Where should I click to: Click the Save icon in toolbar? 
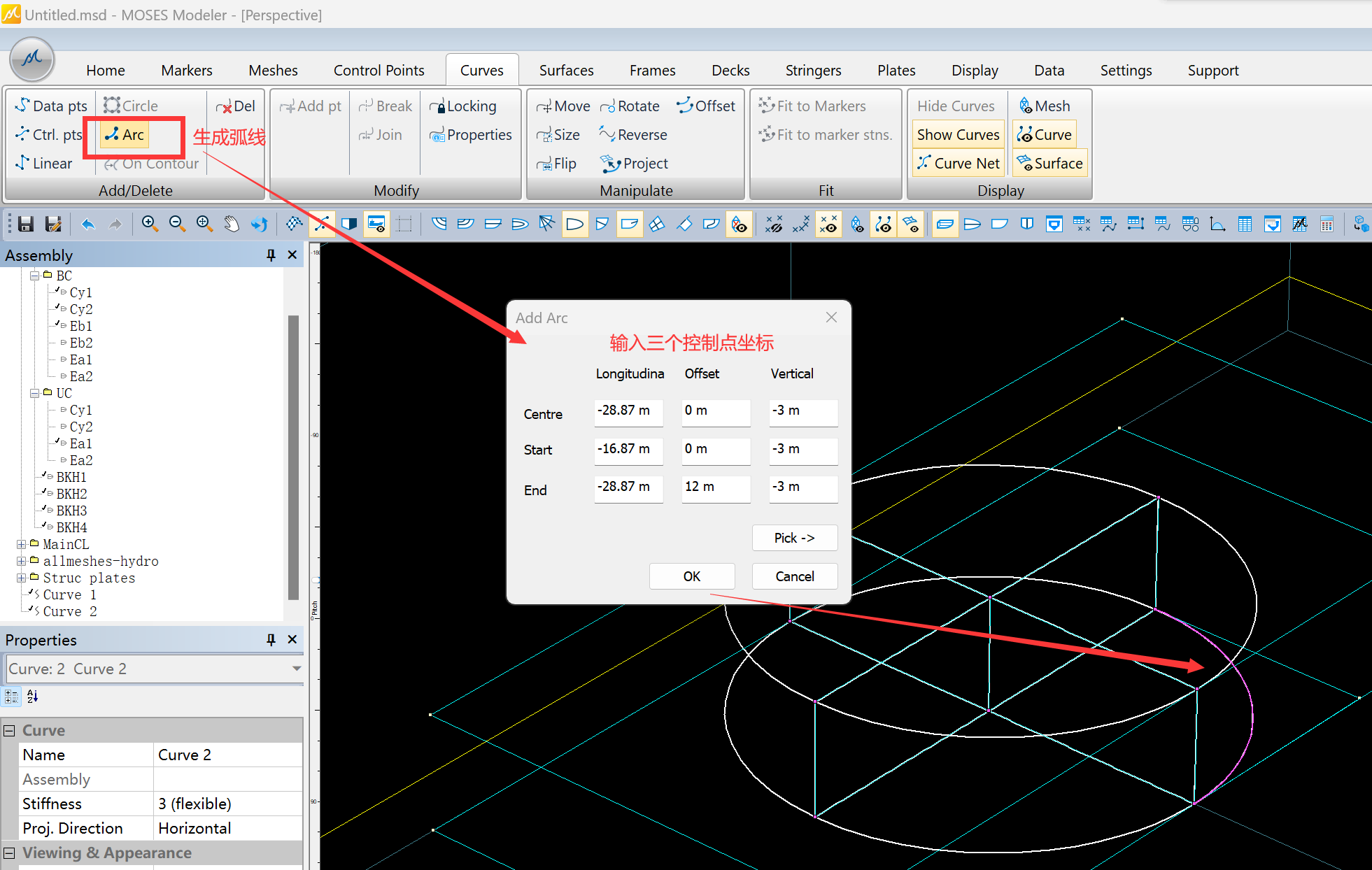click(26, 224)
